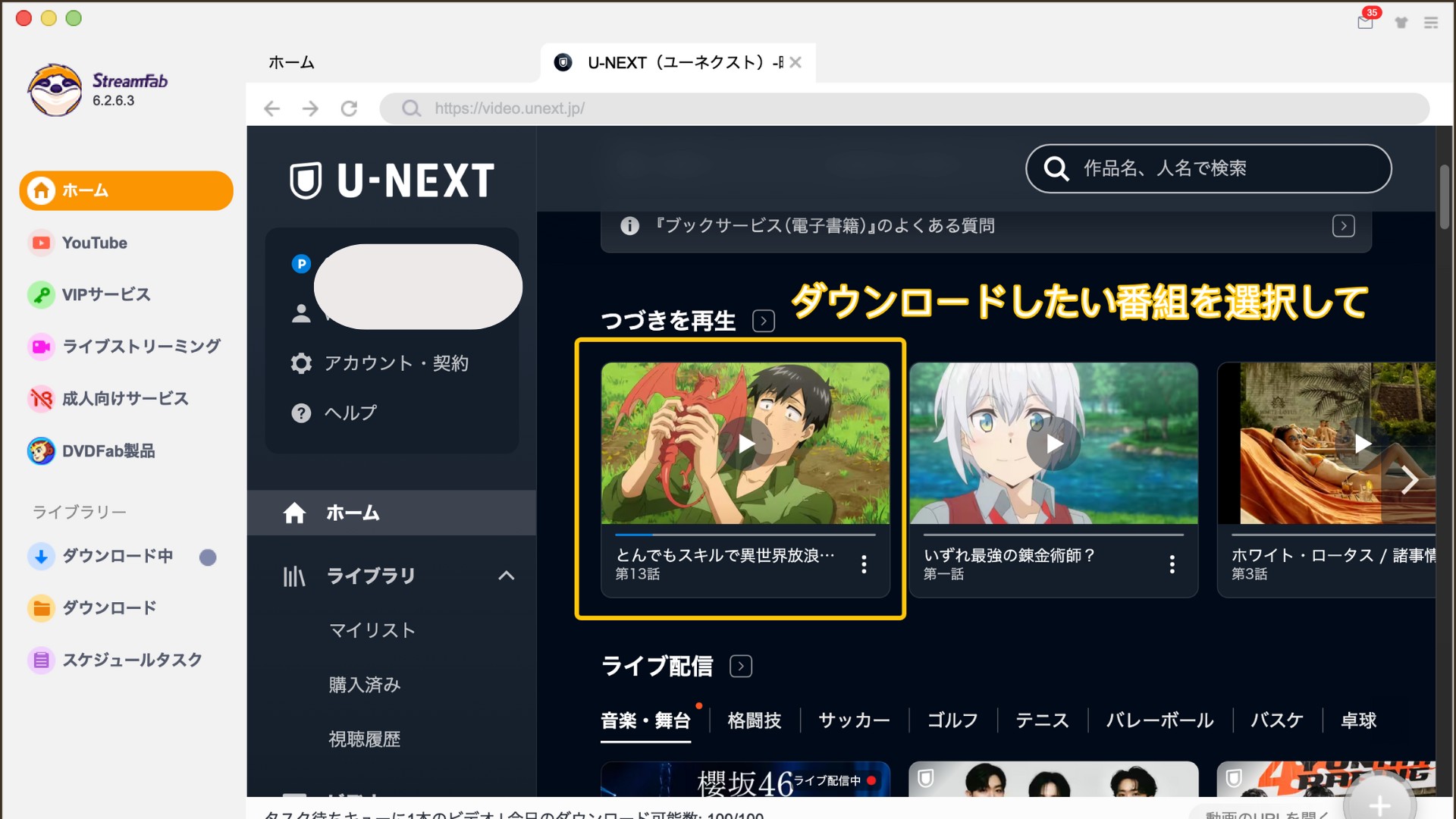The width and height of the screenshot is (1456, 819).
Task: Click the ヘルプ link
Action: pyautogui.click(x=350, y=413)
